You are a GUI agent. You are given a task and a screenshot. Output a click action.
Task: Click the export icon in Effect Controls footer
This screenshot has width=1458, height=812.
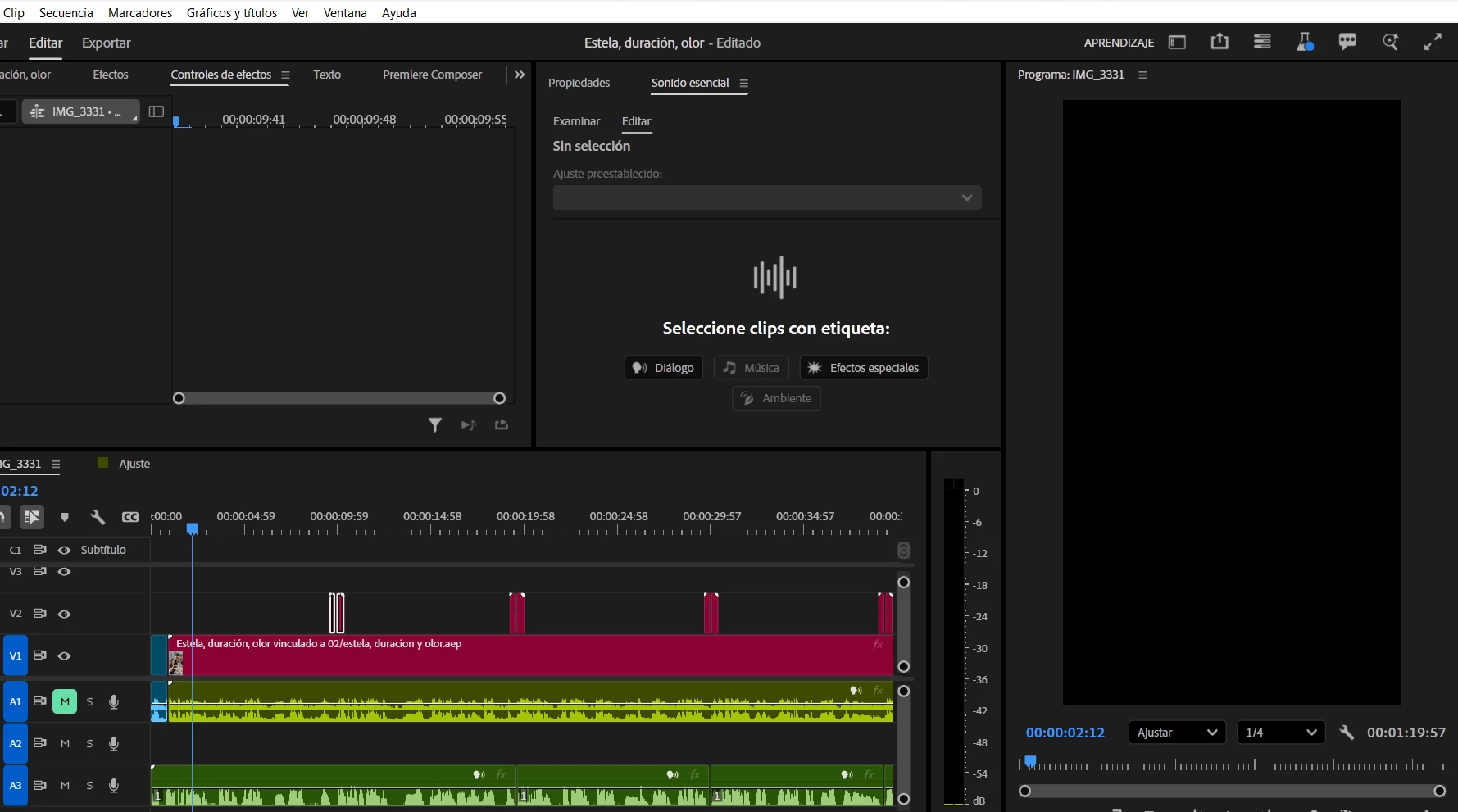click(502, 424)
